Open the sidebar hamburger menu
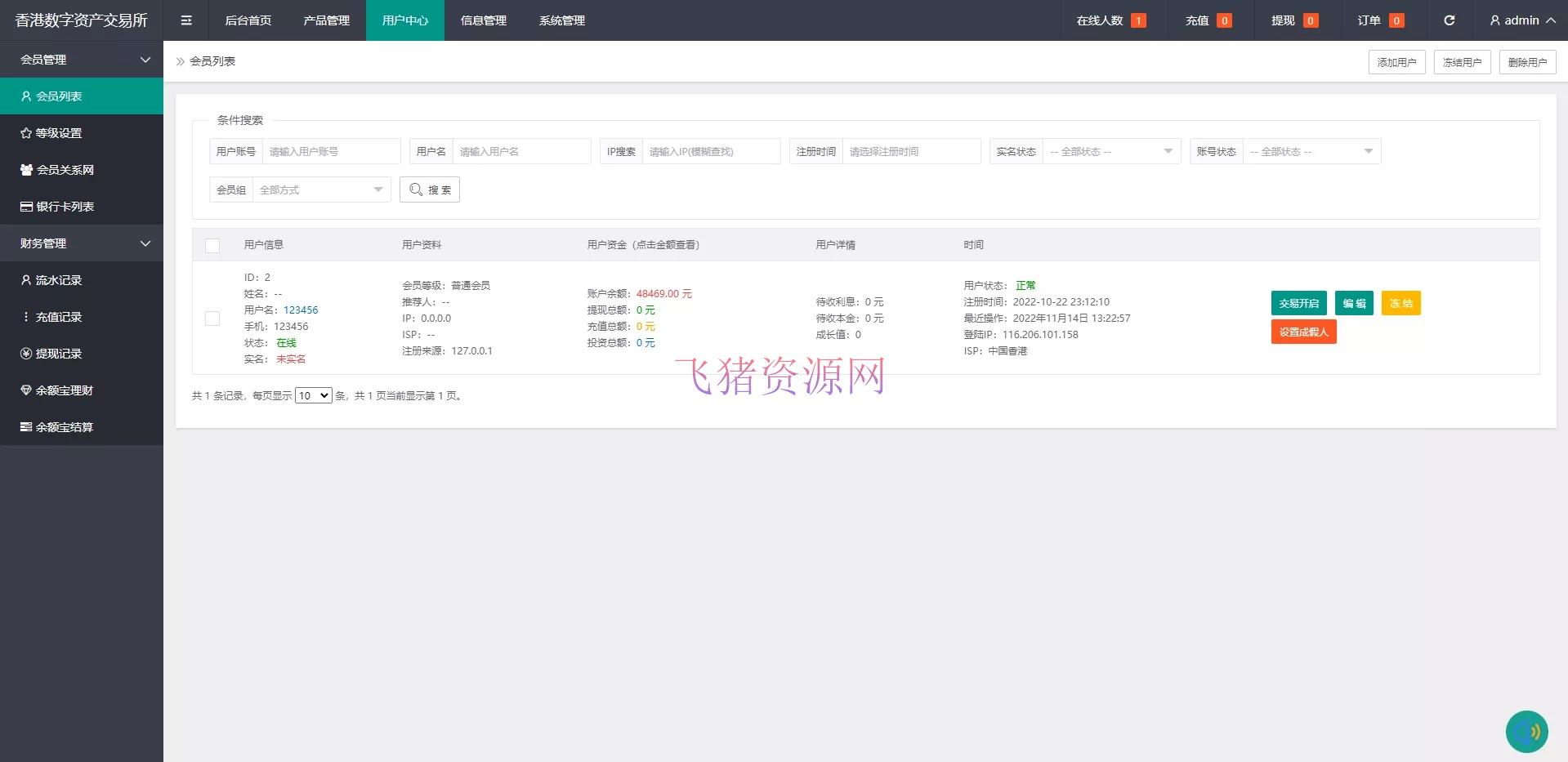 click(x=186, y=20)
